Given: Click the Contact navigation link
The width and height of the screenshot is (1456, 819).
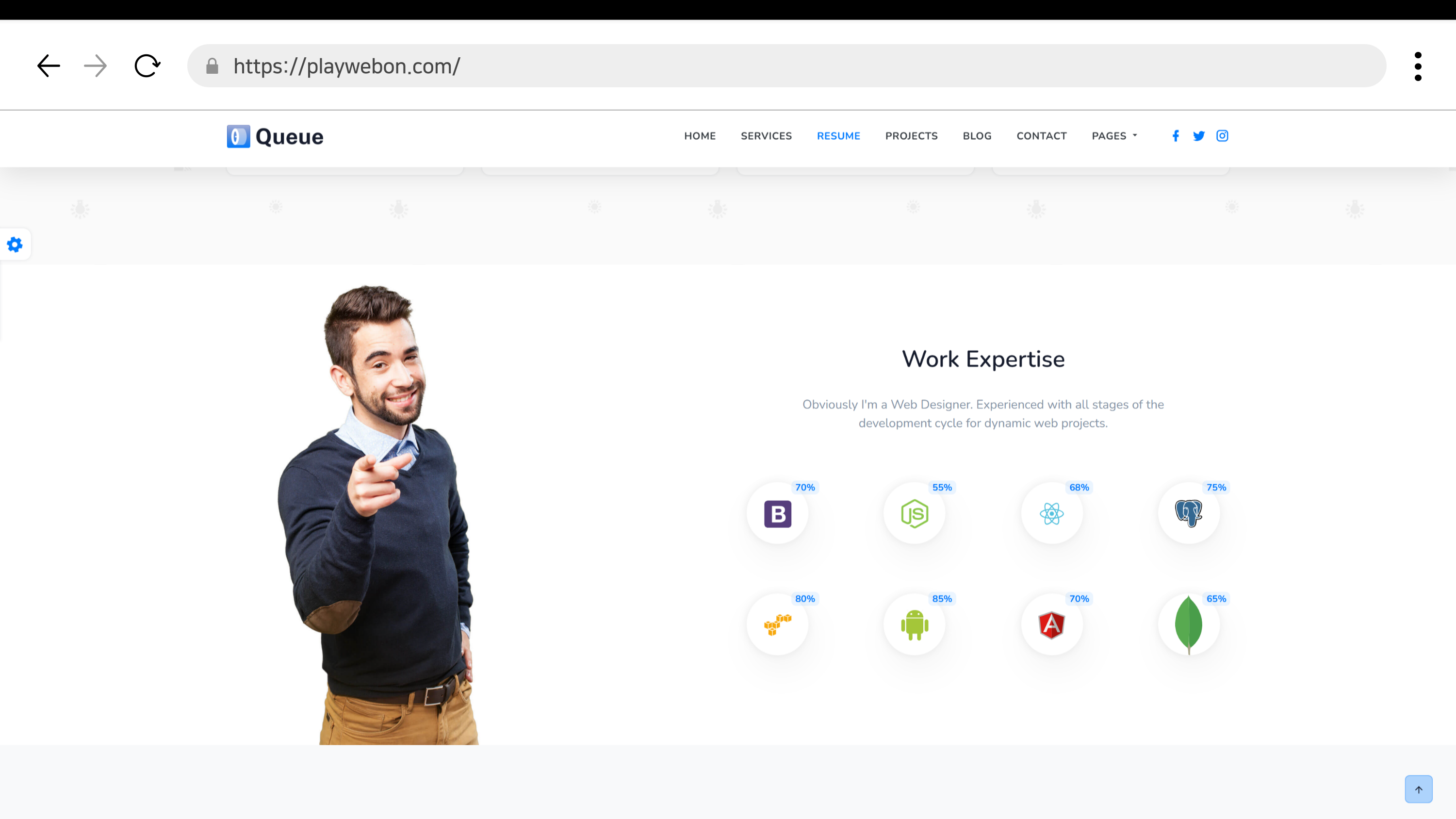Looking at the screenshot, I should 1041,136.
